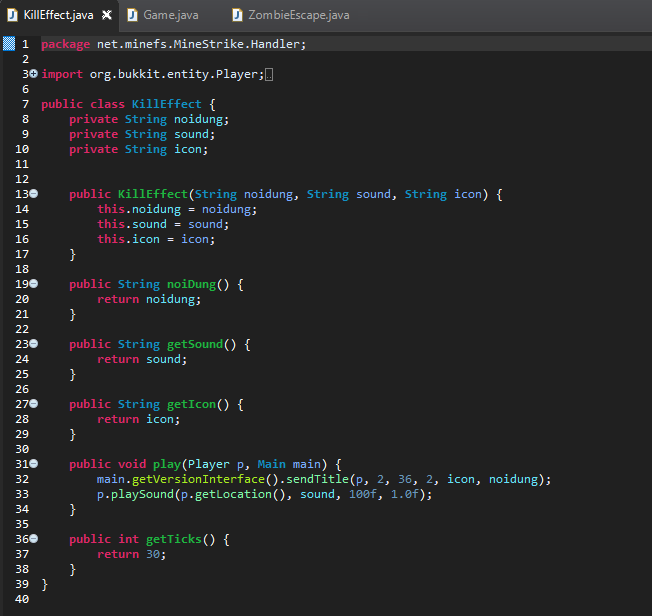Collapse the KillEffect constructor at line 13
This screenshot has width=652, height=616.
pyautogui.click(x=33, y=194)
